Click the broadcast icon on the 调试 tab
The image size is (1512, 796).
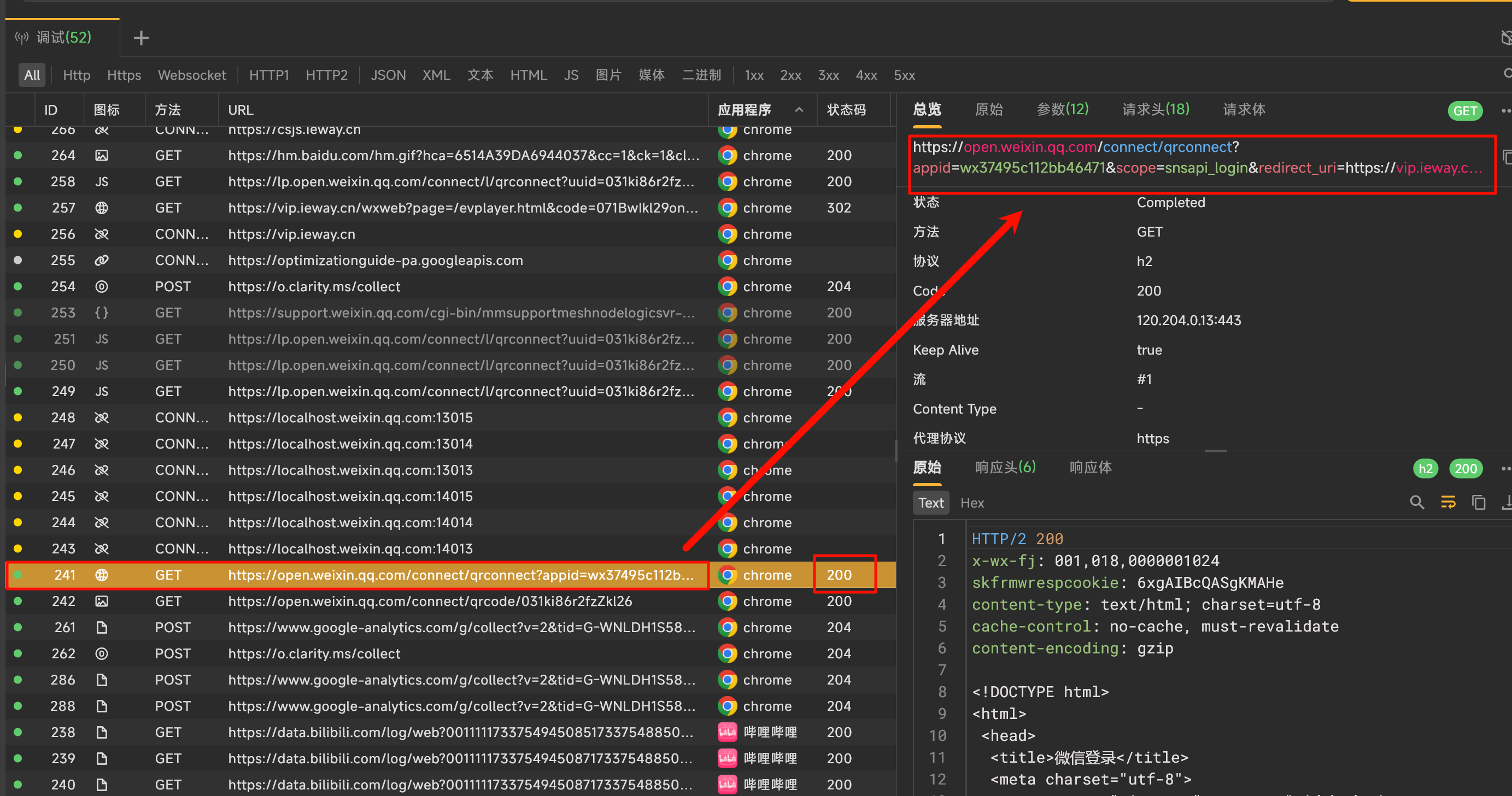tap(22, 38)
